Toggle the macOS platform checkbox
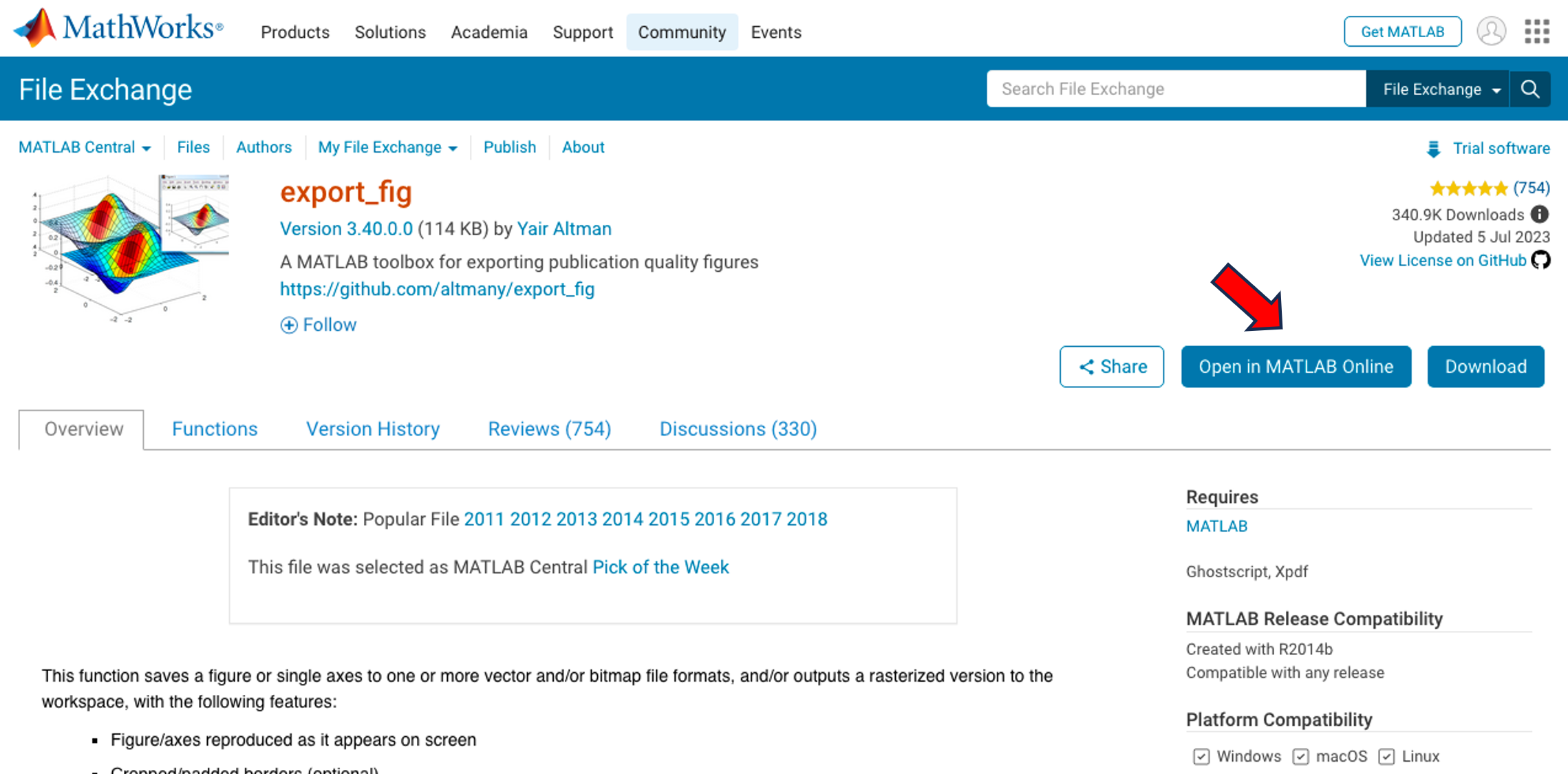The height and width of the screenshot is (774, 1568). [x=1300, y=757]
